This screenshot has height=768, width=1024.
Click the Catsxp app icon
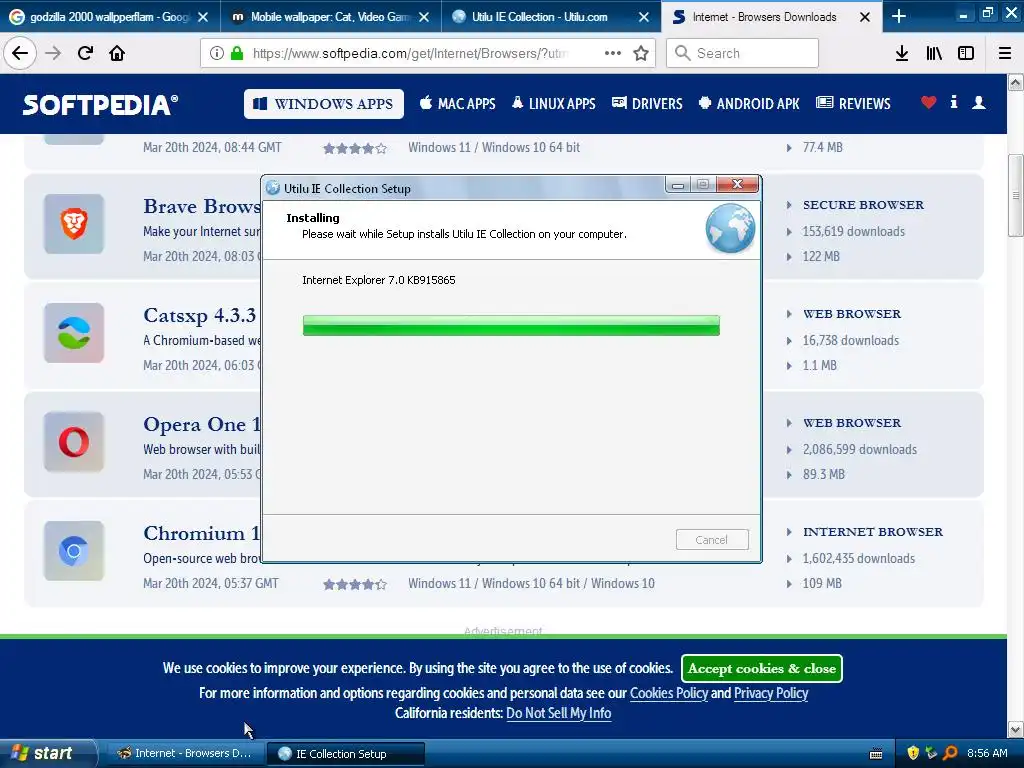coord(74,333)
